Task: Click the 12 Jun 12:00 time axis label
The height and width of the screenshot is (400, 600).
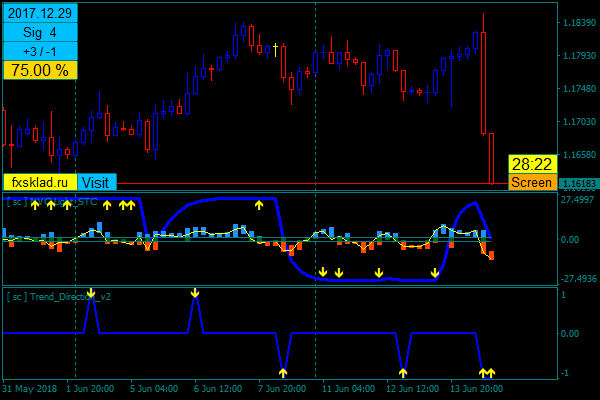Action: point(412,389)
